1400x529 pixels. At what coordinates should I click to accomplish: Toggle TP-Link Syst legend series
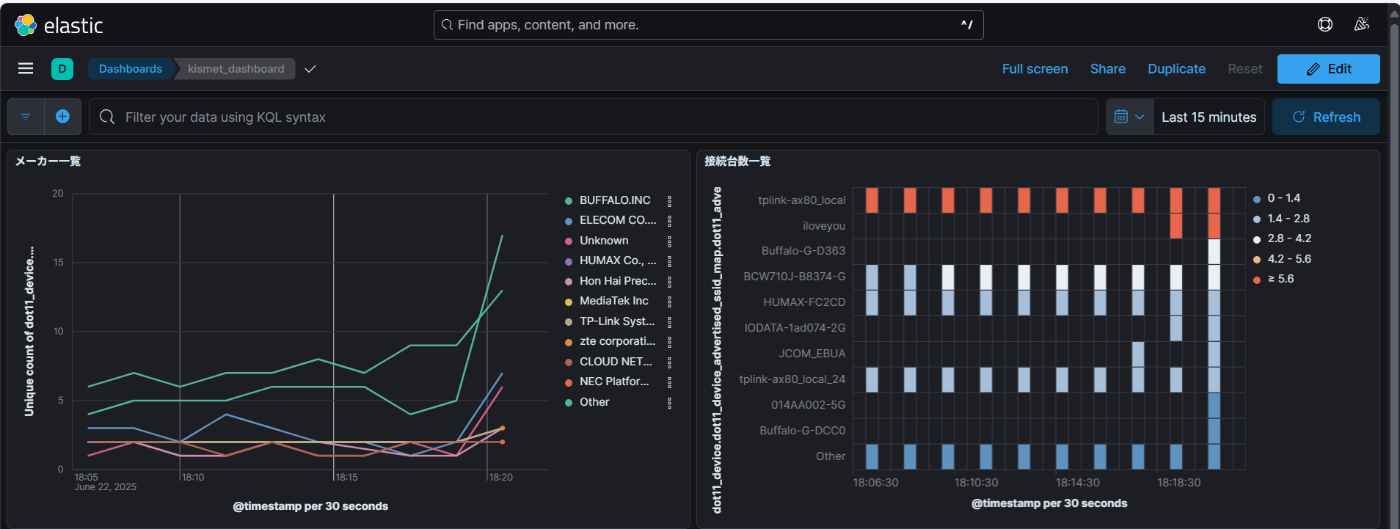click(618, 321)
